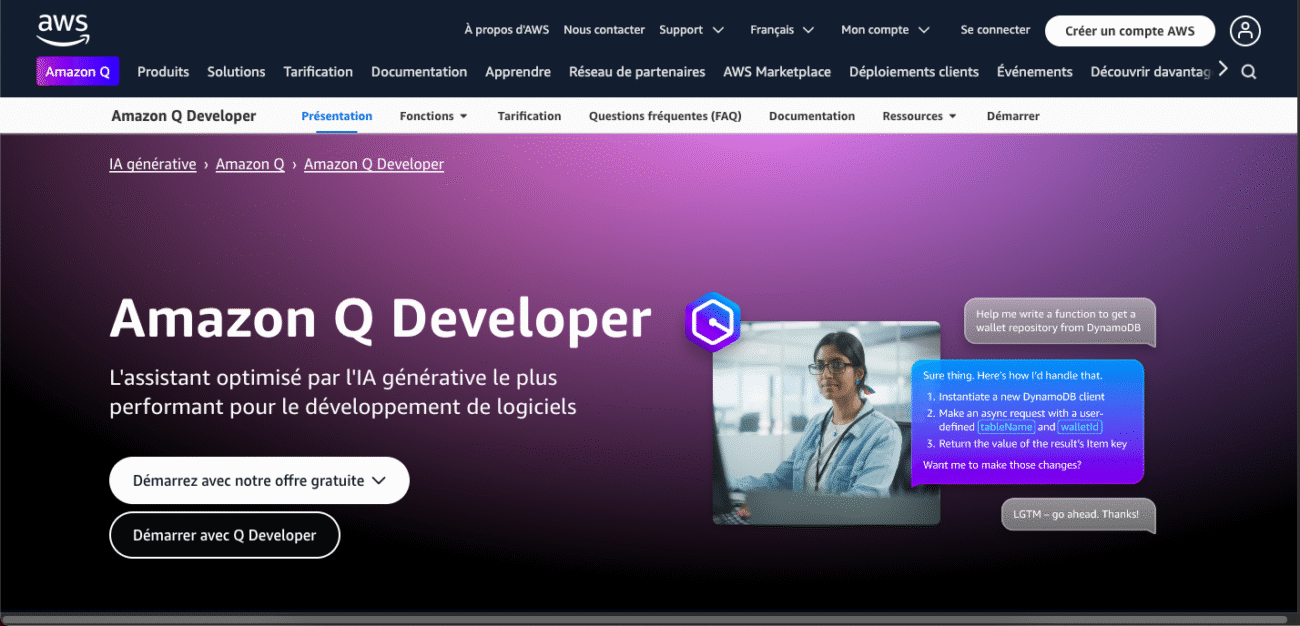Open the Français language dropdown
This screenshot has width=1300, height=626.
tap(782, 30)
